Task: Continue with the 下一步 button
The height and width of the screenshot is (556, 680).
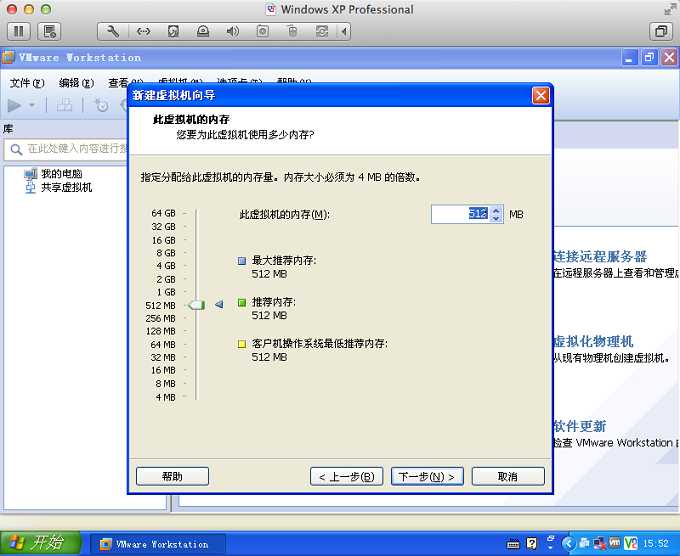Action: click(427, 476)
